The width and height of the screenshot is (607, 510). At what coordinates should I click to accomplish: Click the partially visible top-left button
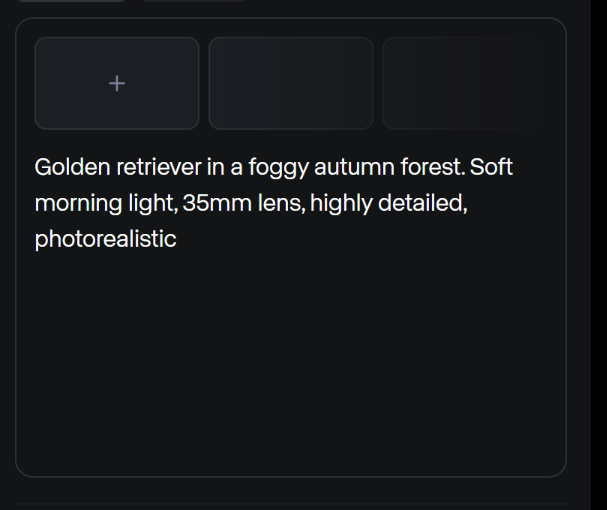click(72, 1)
